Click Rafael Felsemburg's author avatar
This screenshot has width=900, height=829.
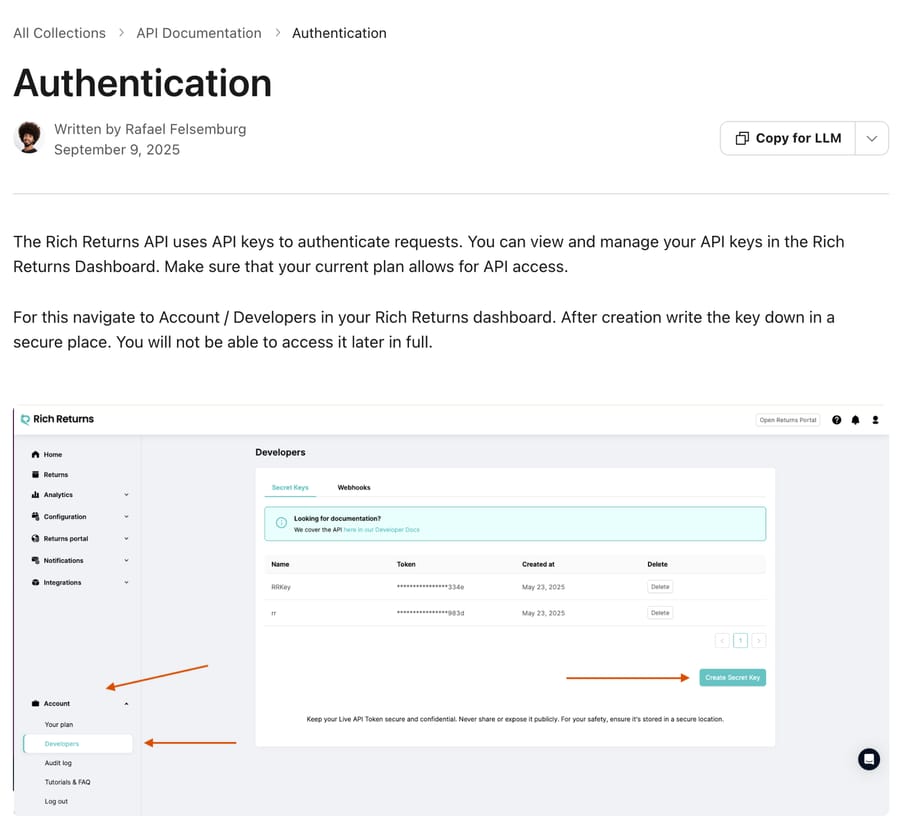coord(29,137)
